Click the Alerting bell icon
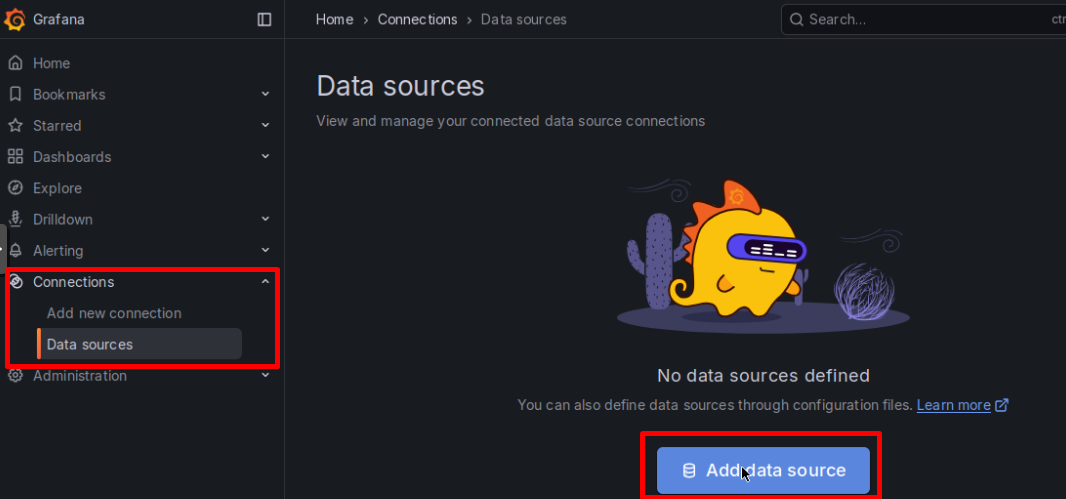This screenshot has width=1066, height=499. coord(15,251)
